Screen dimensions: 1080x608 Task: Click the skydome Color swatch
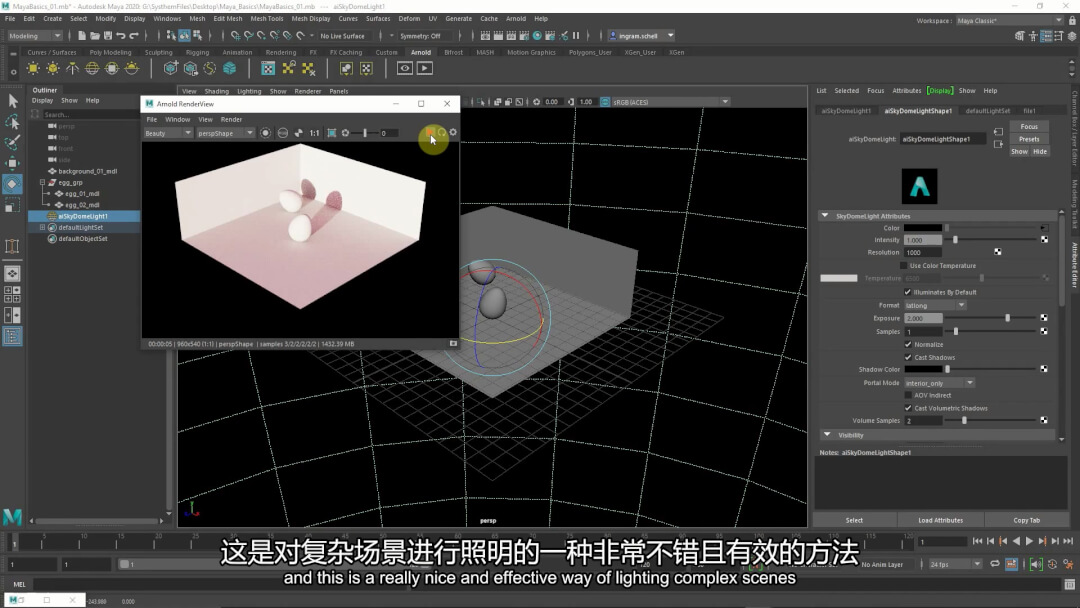pyautogui.click(x=923, y=228)
